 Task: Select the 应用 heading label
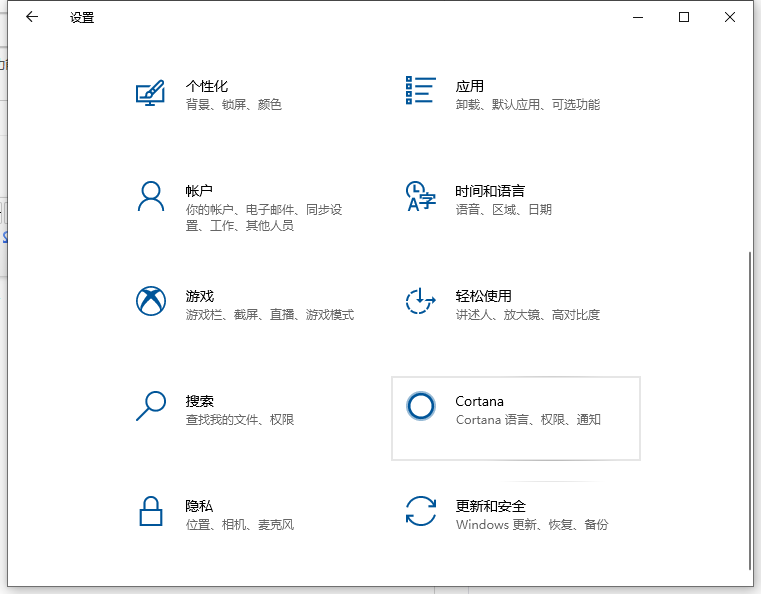point(469,87)
